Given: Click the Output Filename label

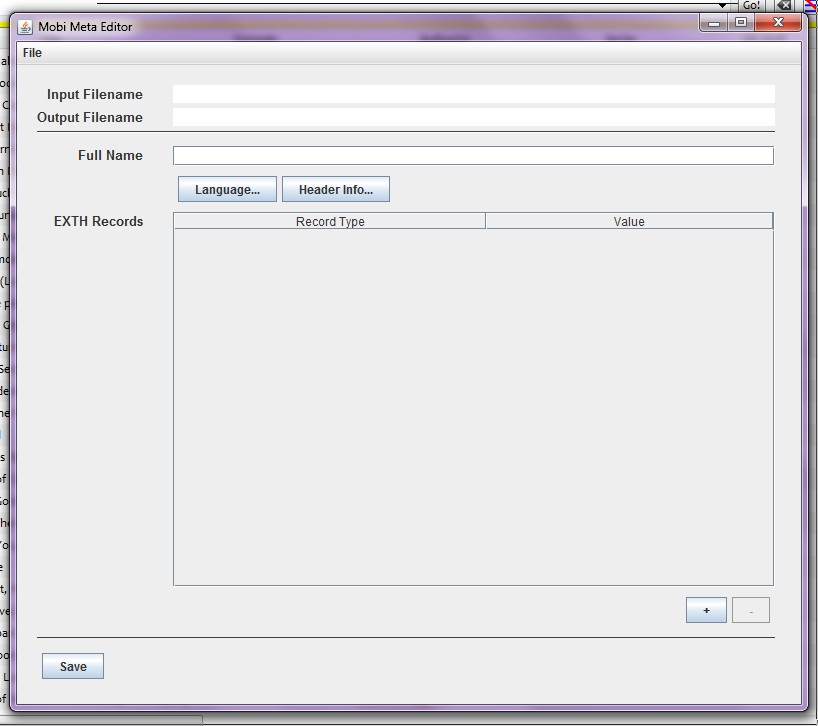Looking at the screenshot, I should tap(90, 117).
